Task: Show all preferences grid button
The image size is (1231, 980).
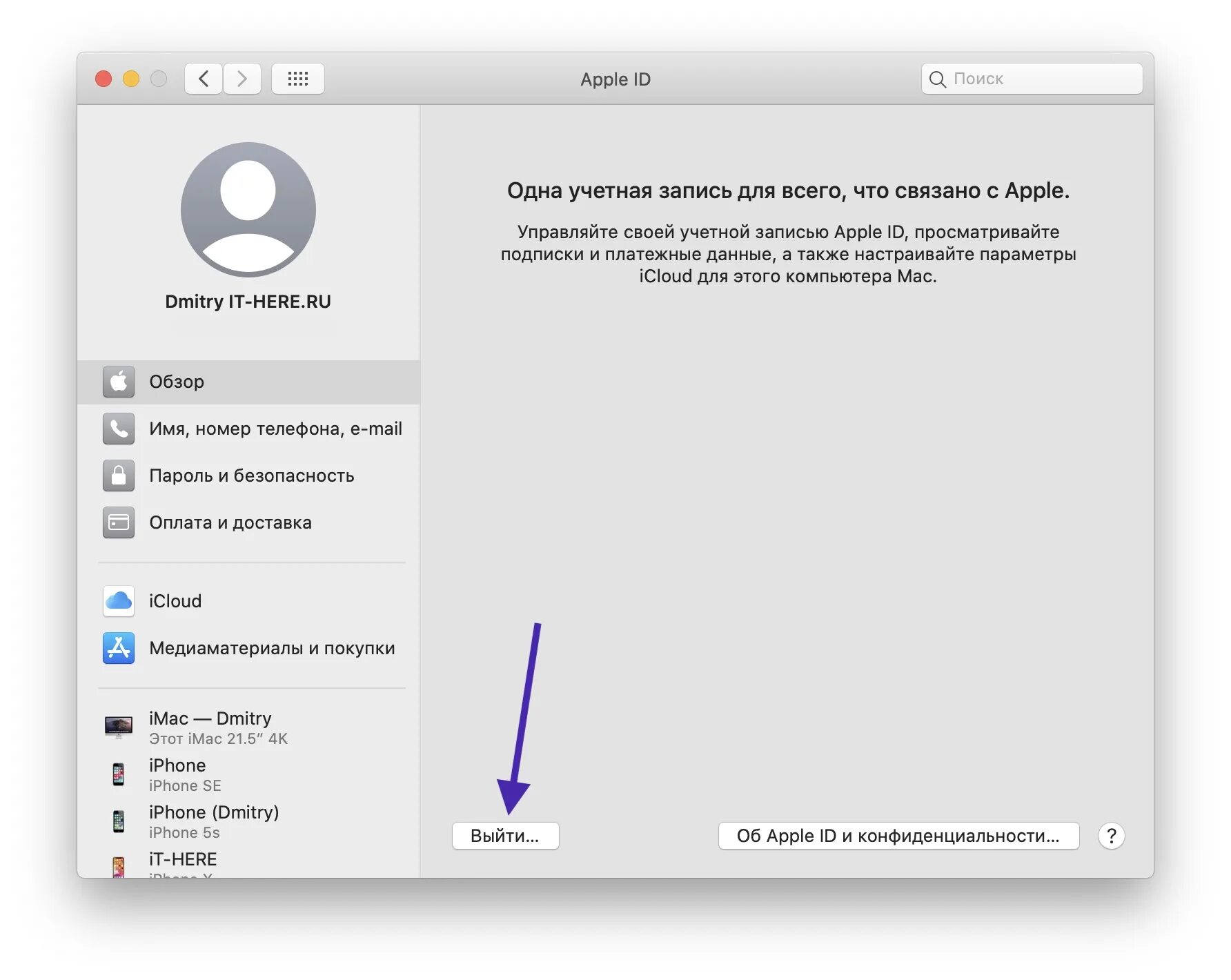Action: click(298, 79)
